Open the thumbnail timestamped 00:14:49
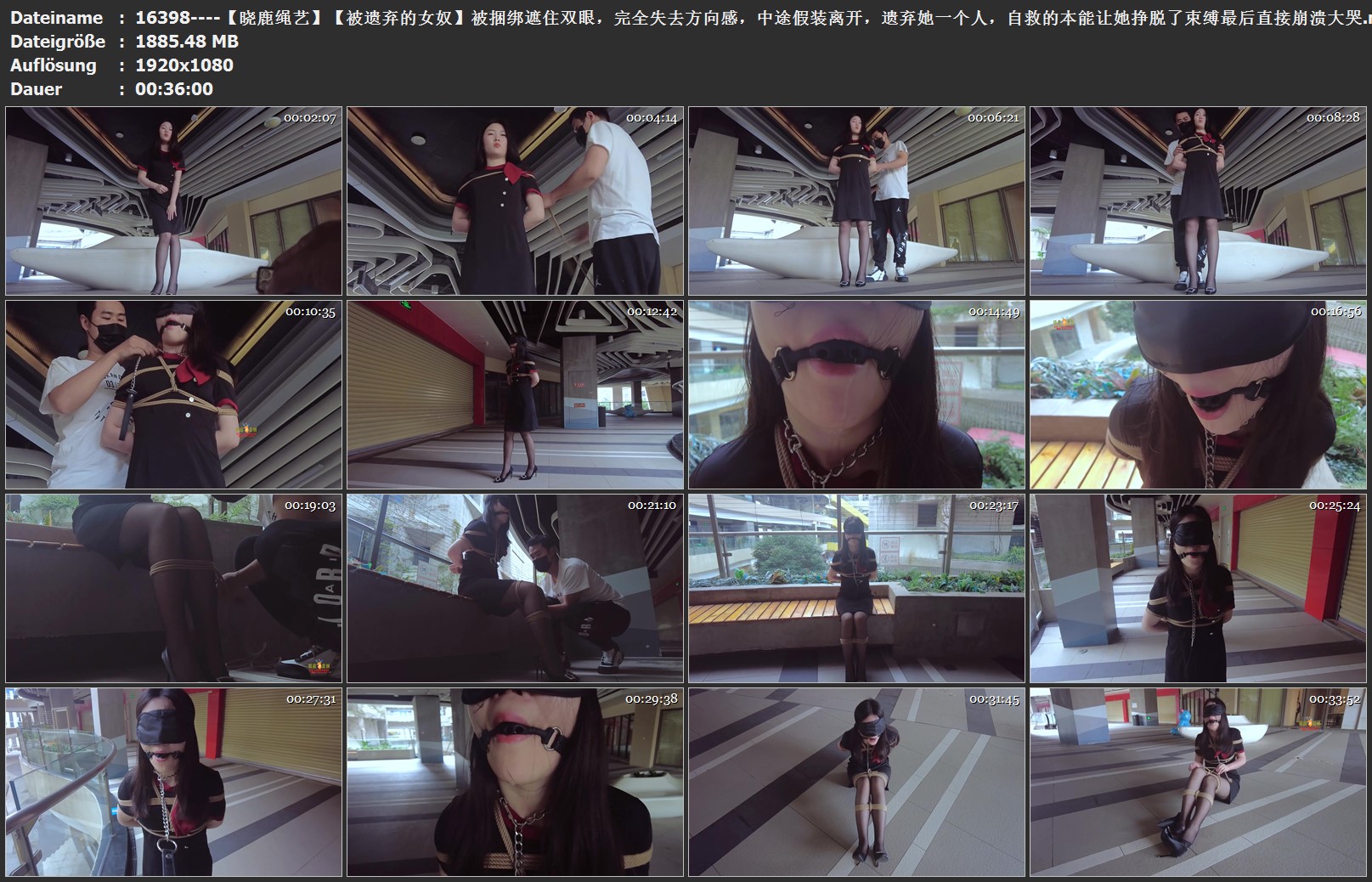1372x882 pixels. [x=856, y=394]
